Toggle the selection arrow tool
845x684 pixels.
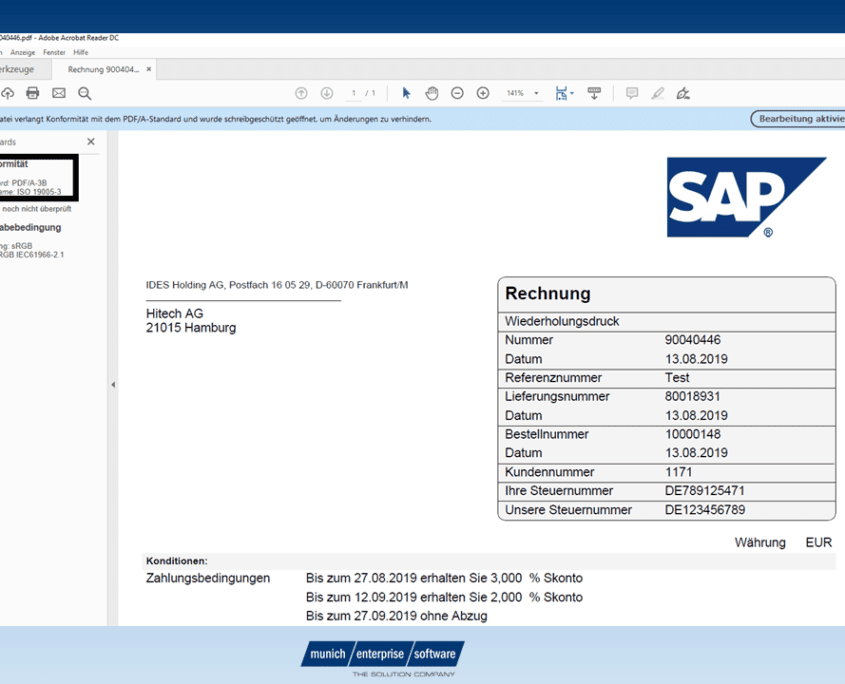(x=406, y=93)
